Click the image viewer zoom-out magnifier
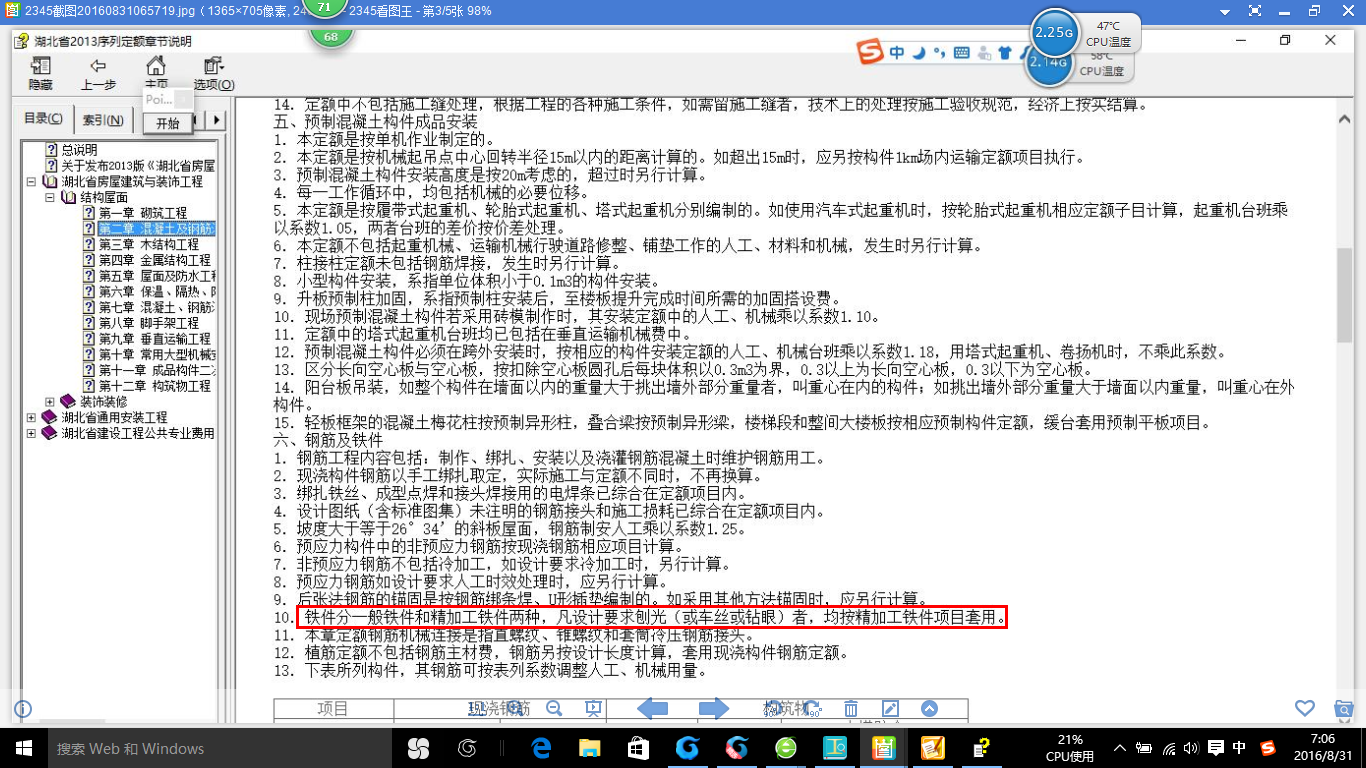Screen dimensions: 1366x768 (x=554, y=708)
